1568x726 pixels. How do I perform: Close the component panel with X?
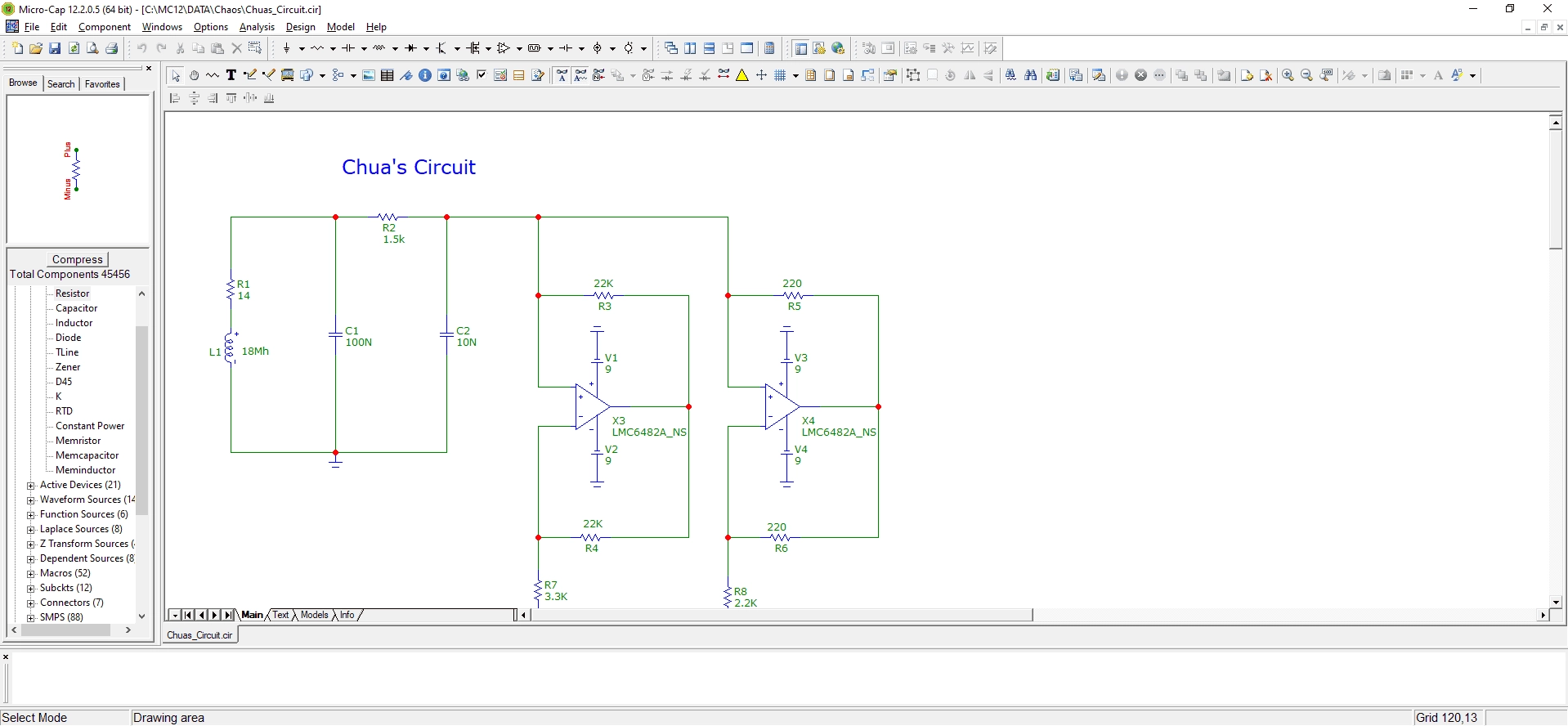[149, 69]
